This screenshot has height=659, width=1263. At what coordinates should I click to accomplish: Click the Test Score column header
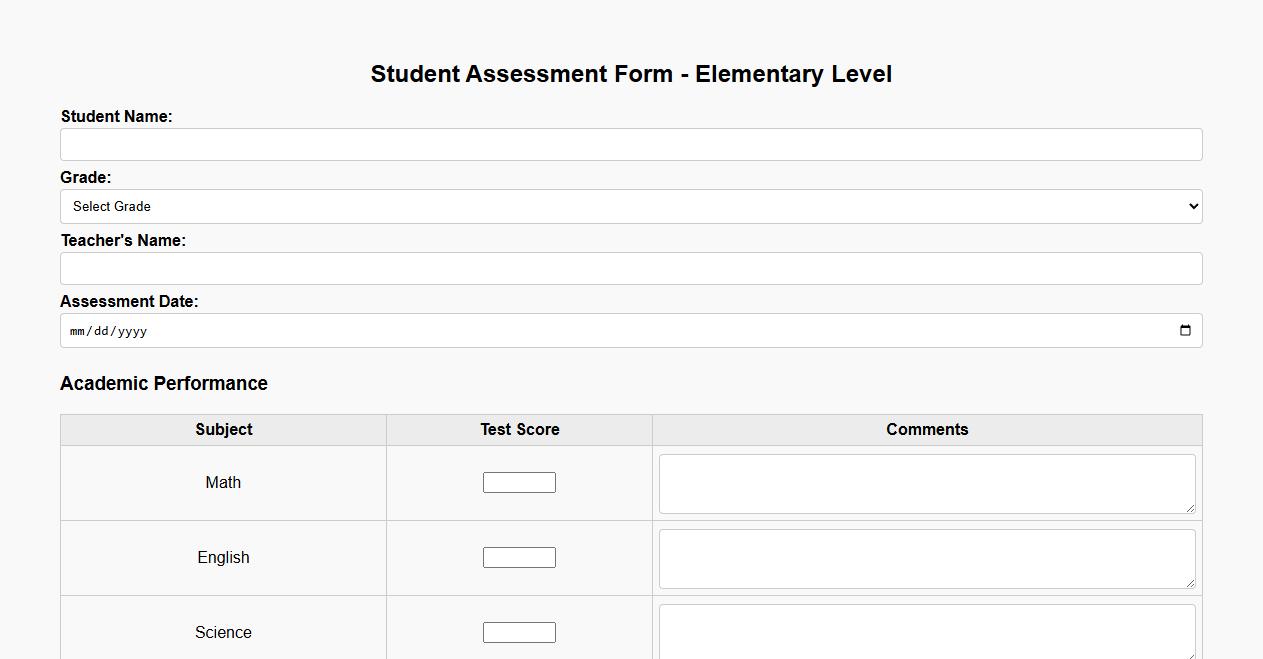tap(519, 429)
